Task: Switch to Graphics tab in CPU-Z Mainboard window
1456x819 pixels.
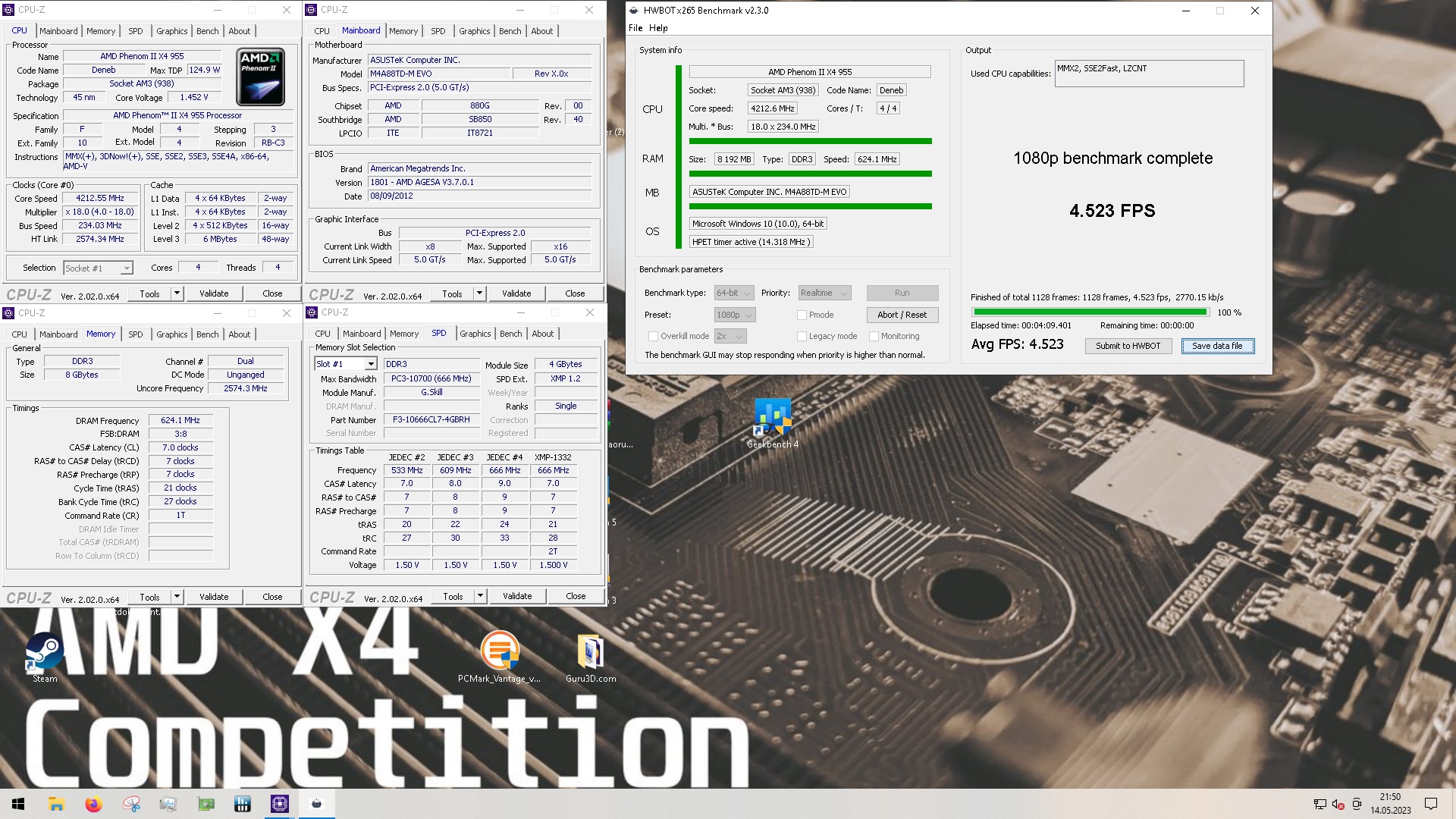Action: pos(474,31)
